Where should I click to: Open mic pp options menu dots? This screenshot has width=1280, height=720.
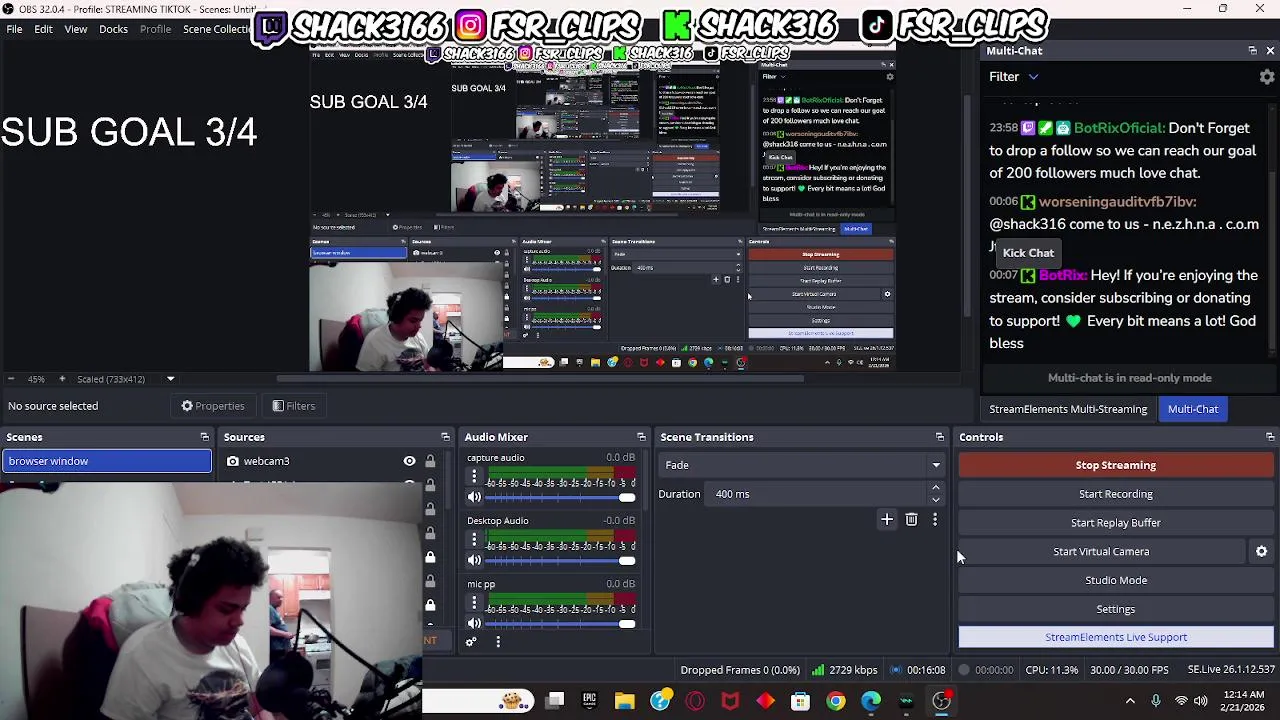click(474, 602)
